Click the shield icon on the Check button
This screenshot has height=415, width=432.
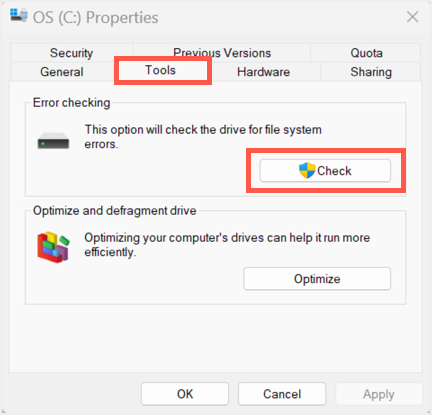click(307, 171)
